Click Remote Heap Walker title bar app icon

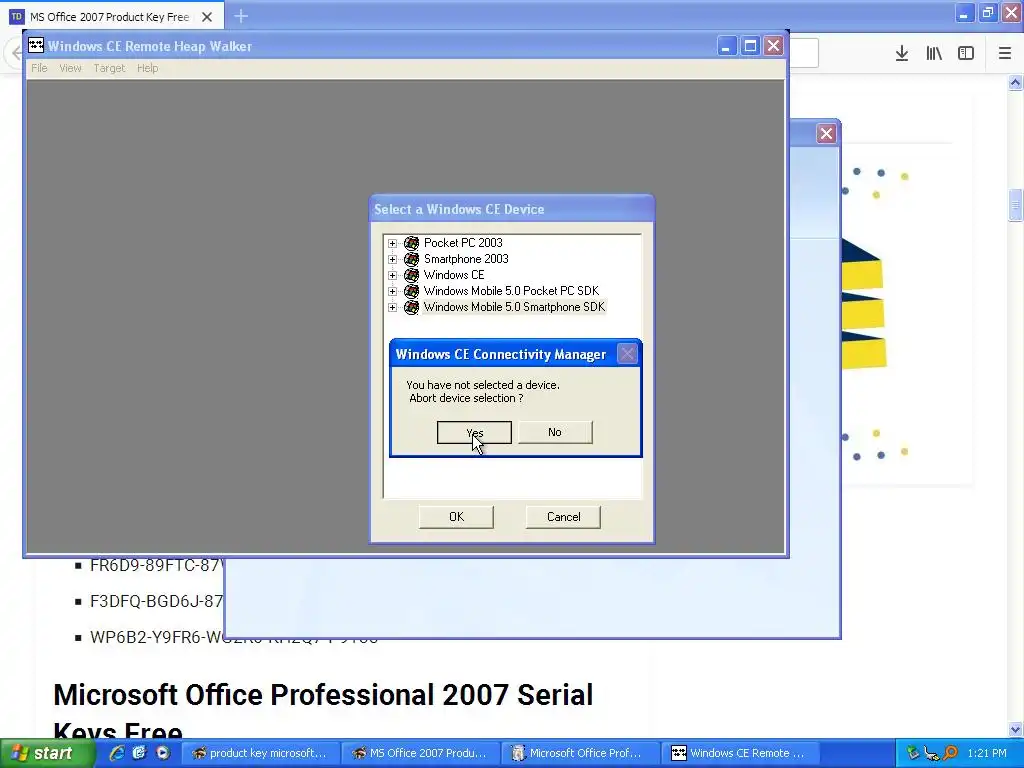[36, 45]
